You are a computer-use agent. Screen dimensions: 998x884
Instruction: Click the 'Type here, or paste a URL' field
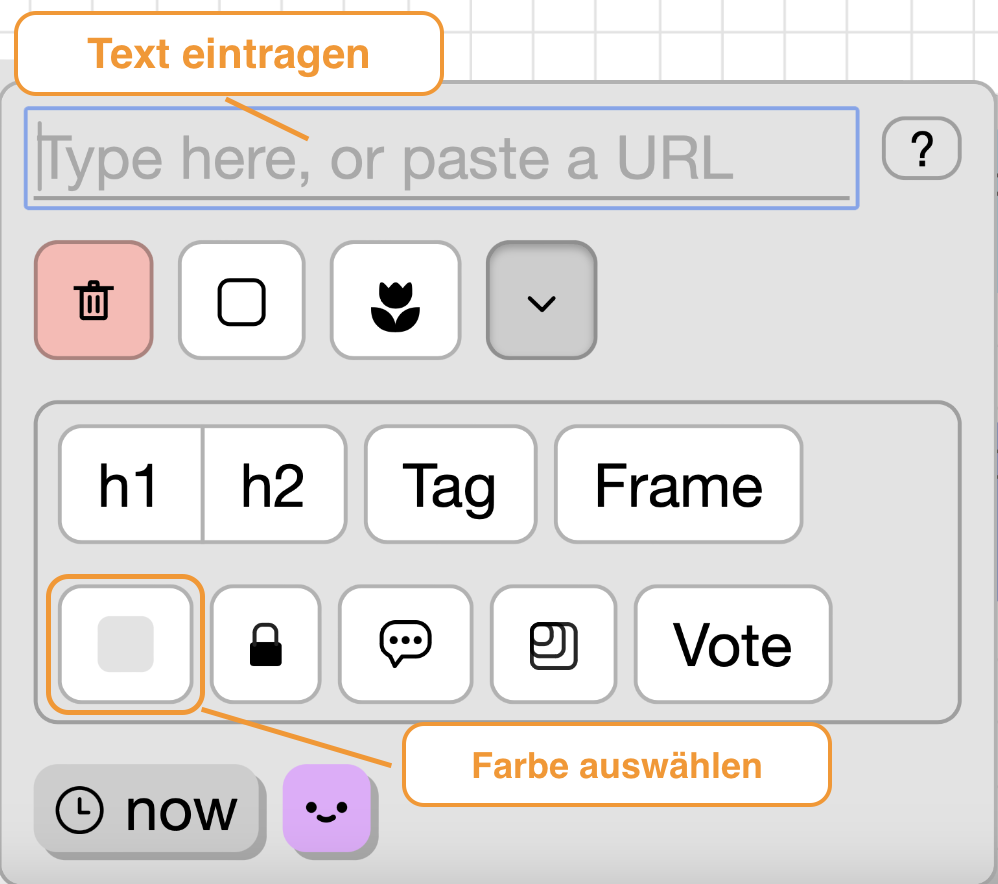pos(440,158)
